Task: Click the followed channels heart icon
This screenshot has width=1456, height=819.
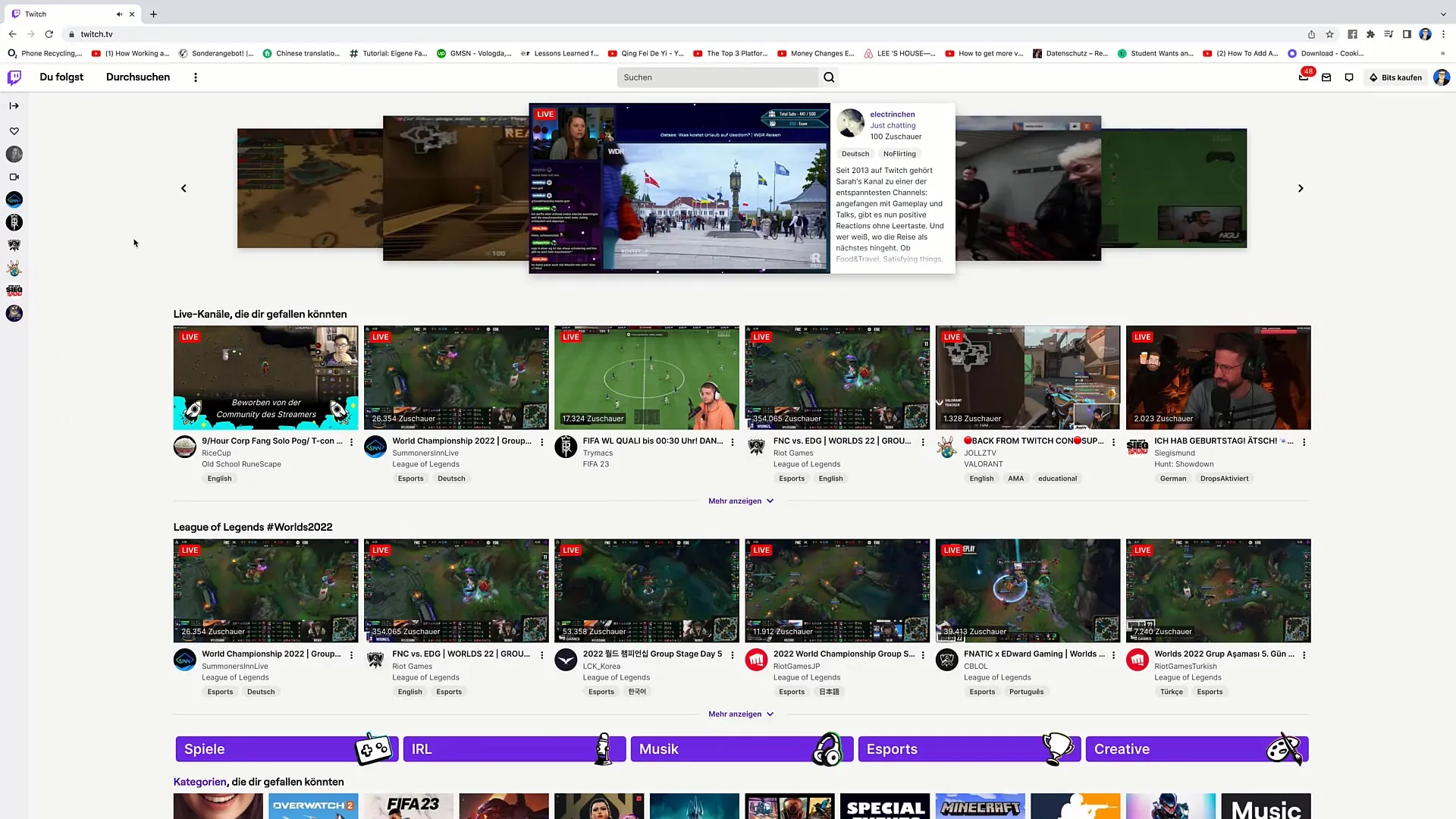Action: click(x=14, y=131)
